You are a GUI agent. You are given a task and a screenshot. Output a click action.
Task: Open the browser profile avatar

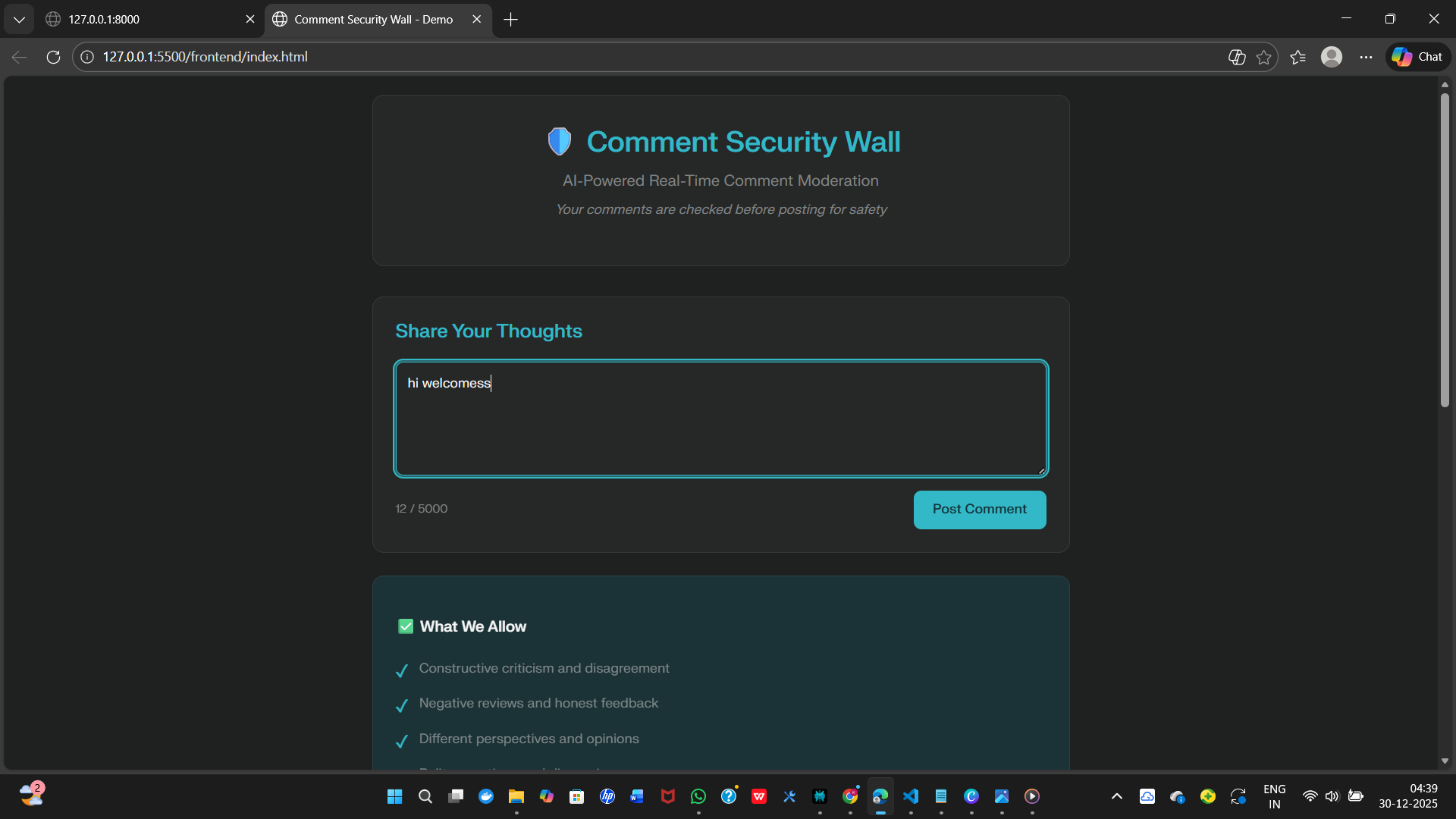[1332, 57]
